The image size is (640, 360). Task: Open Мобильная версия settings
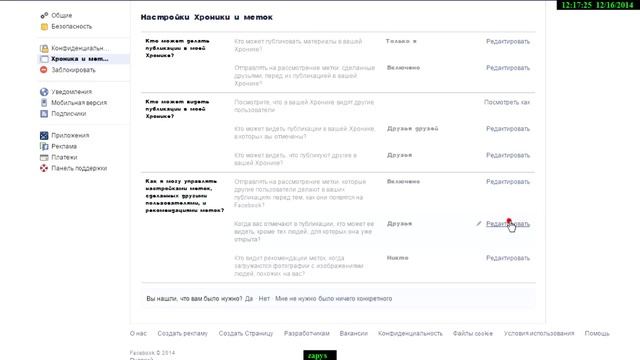[x=79, y=103]
